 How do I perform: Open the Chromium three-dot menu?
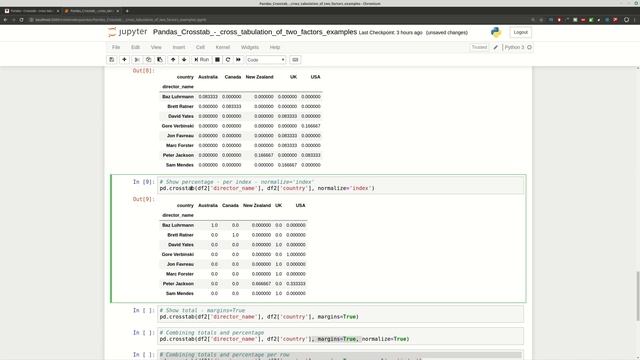[635, 20]
